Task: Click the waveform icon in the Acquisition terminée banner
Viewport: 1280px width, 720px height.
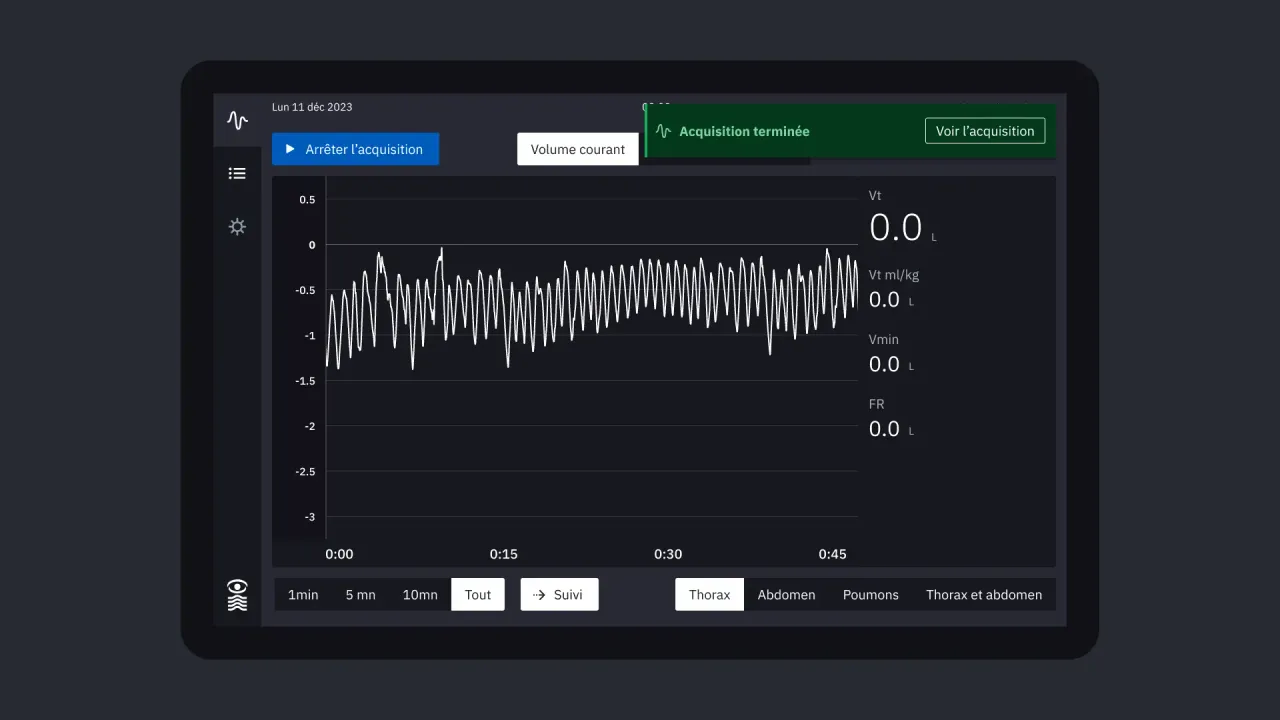Action: [663, 131]
